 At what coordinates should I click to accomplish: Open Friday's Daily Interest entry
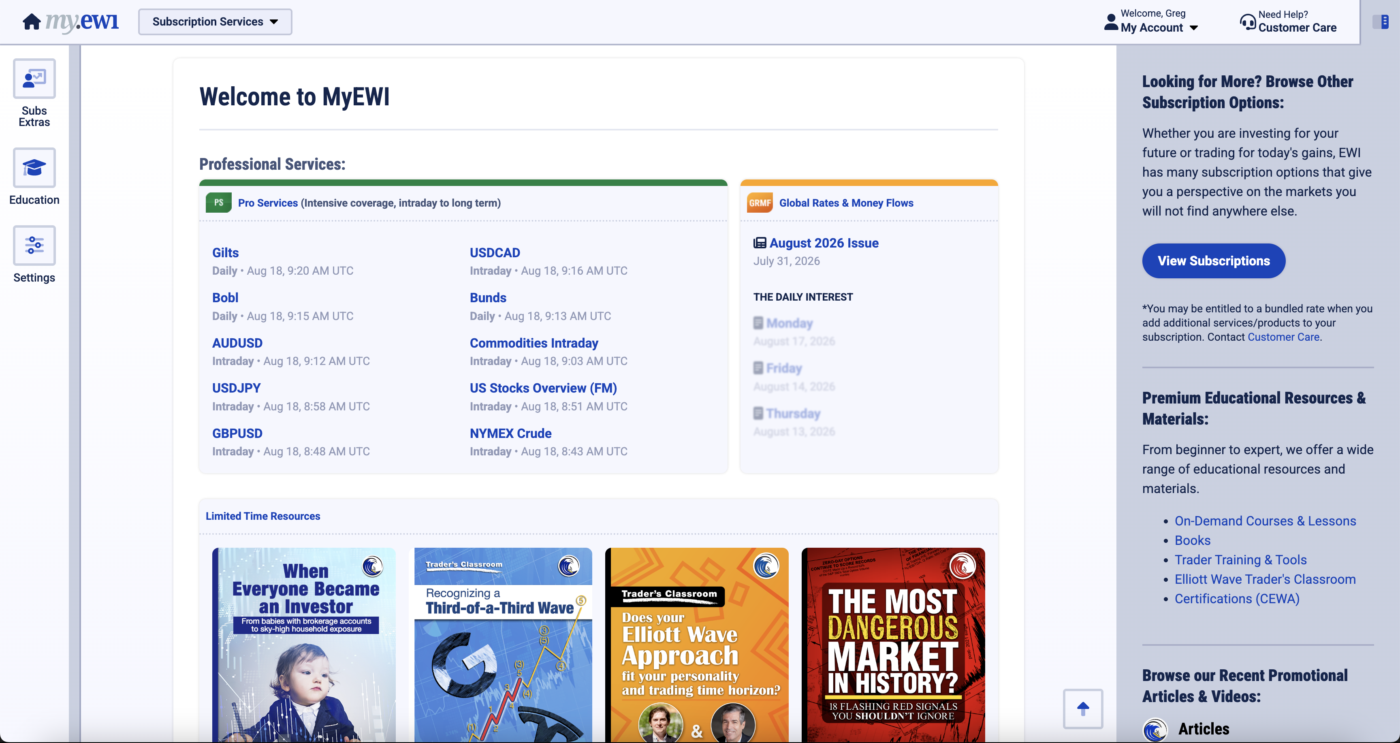(784, 368)
